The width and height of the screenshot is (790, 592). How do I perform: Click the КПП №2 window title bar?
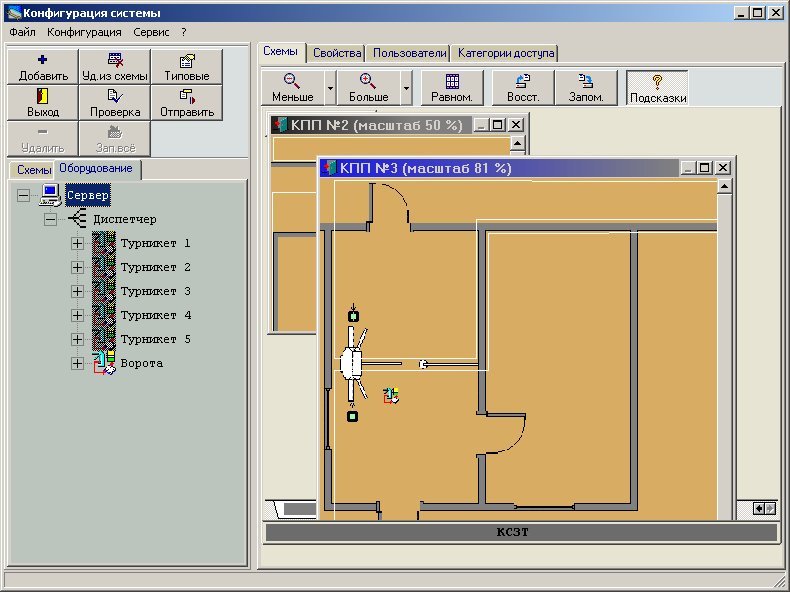[x=398, y=125]
